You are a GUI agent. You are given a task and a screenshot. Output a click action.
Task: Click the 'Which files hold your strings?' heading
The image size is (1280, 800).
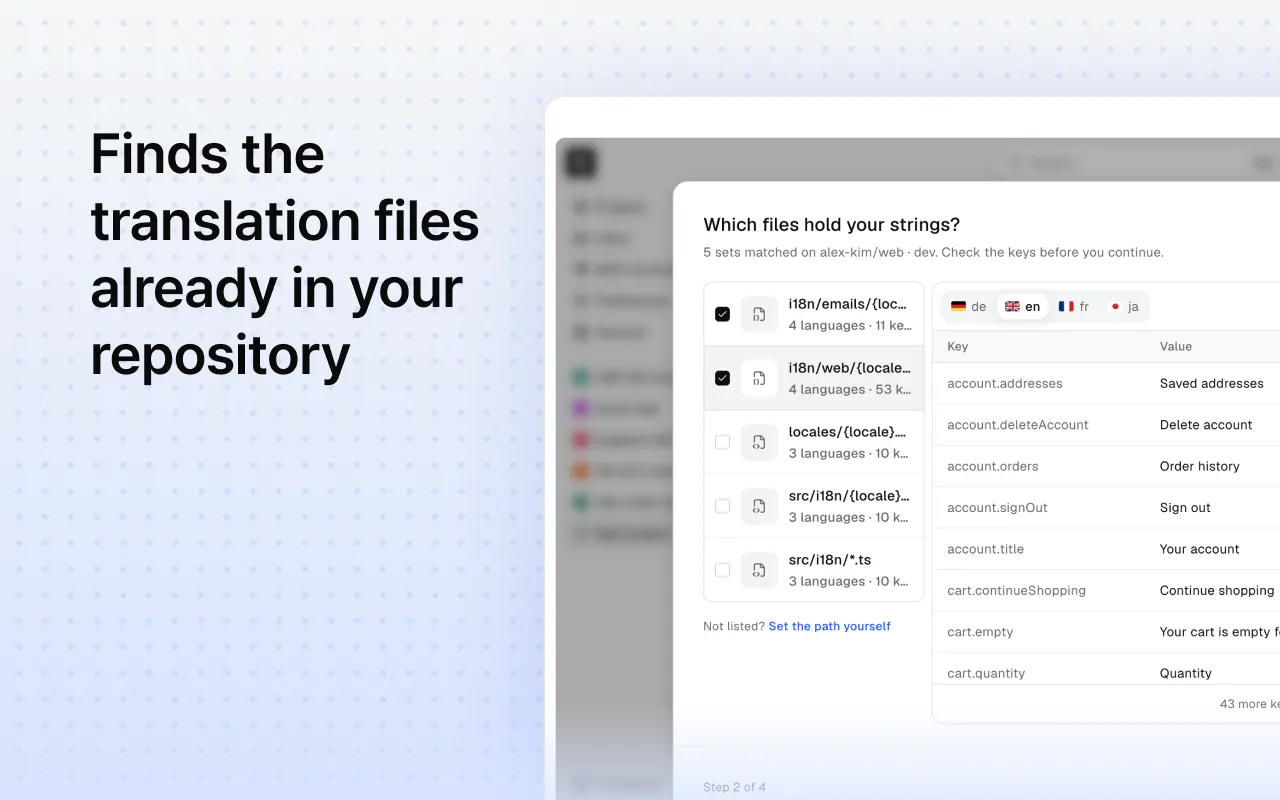[x=831, y=225]
